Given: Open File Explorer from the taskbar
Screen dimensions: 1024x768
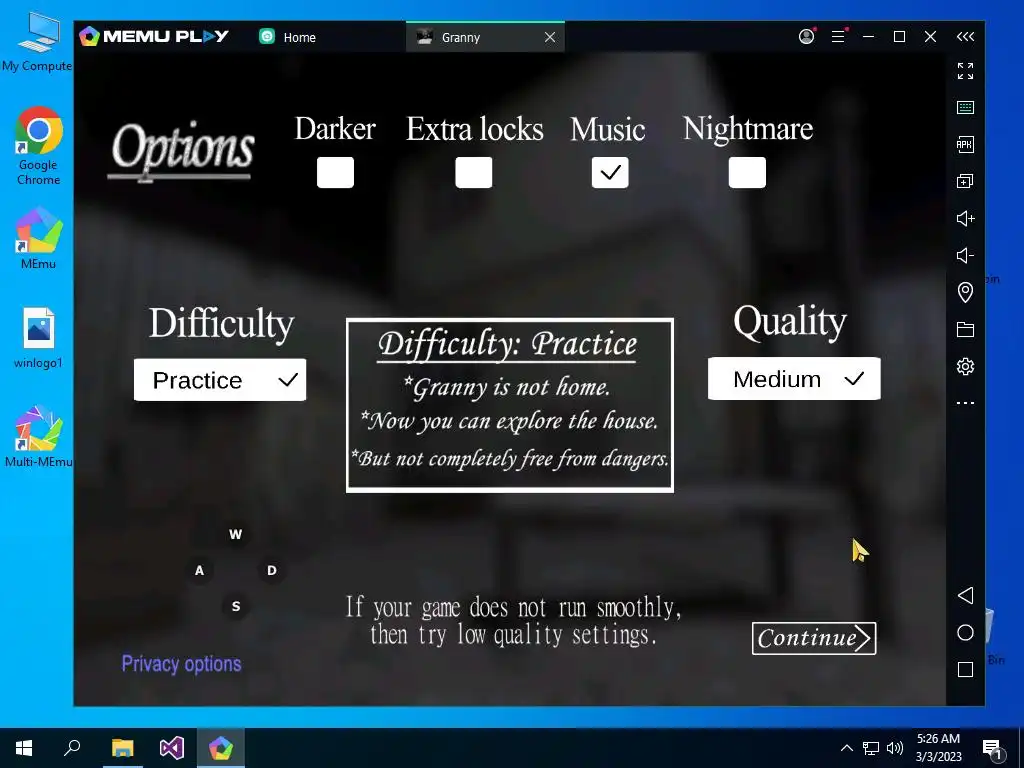Looking at the screenshot, I should coord(122,748).
